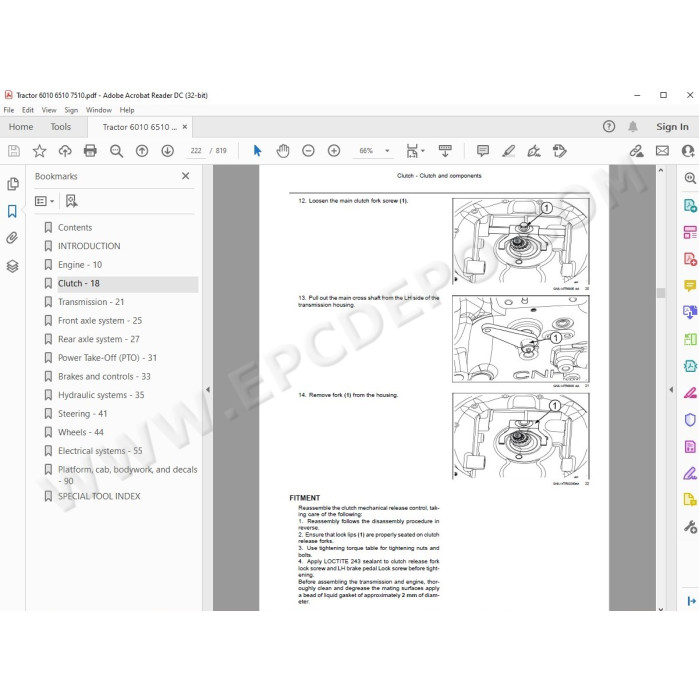Image resolution: width=700 pixels, height=700 pixels.
Task: Open fit page options dropdown
Action: point(415,151)
